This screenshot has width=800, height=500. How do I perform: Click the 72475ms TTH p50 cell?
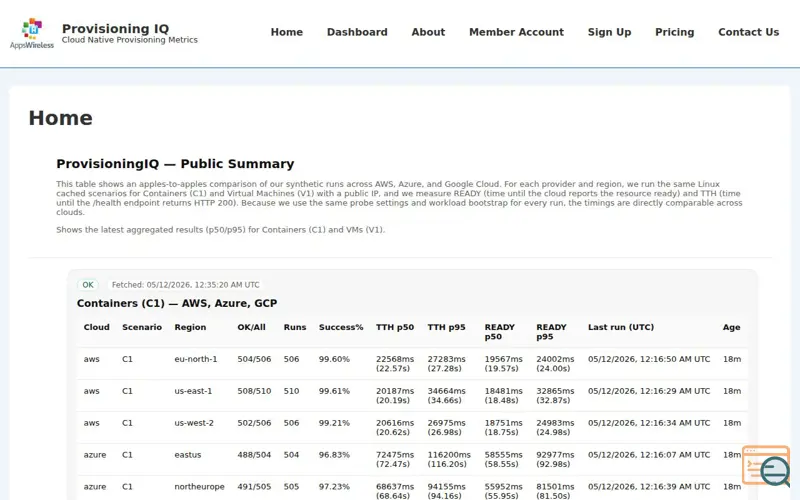(x=395, y=459)
